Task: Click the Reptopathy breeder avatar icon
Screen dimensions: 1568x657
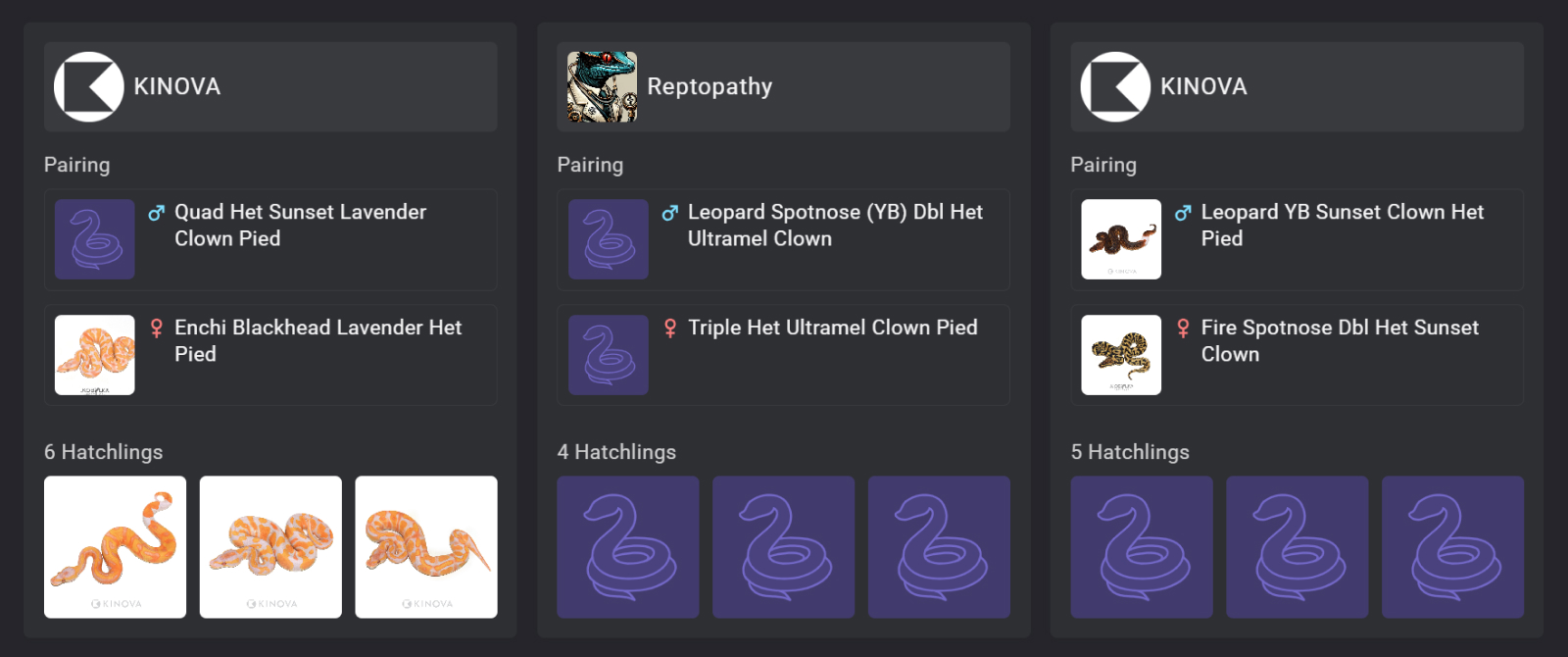Action: tap(602, 87)
